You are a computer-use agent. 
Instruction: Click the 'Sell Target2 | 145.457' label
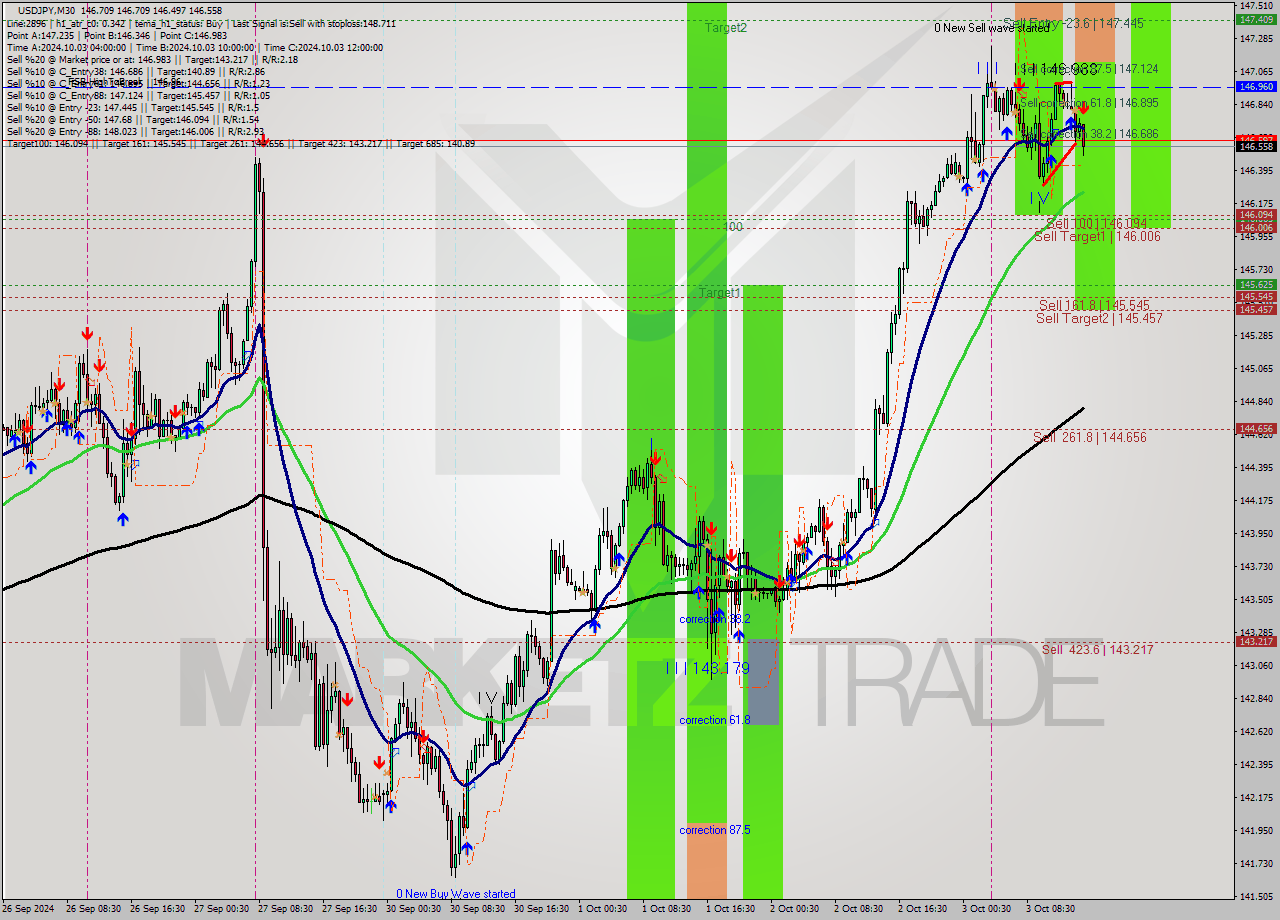[1098, 318]
